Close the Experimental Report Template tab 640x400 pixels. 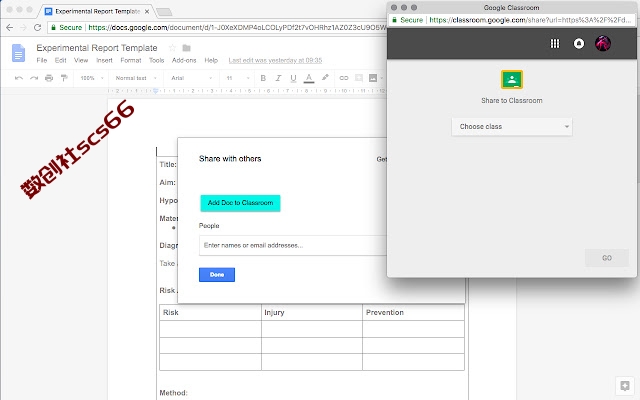[x=147, y=11]
